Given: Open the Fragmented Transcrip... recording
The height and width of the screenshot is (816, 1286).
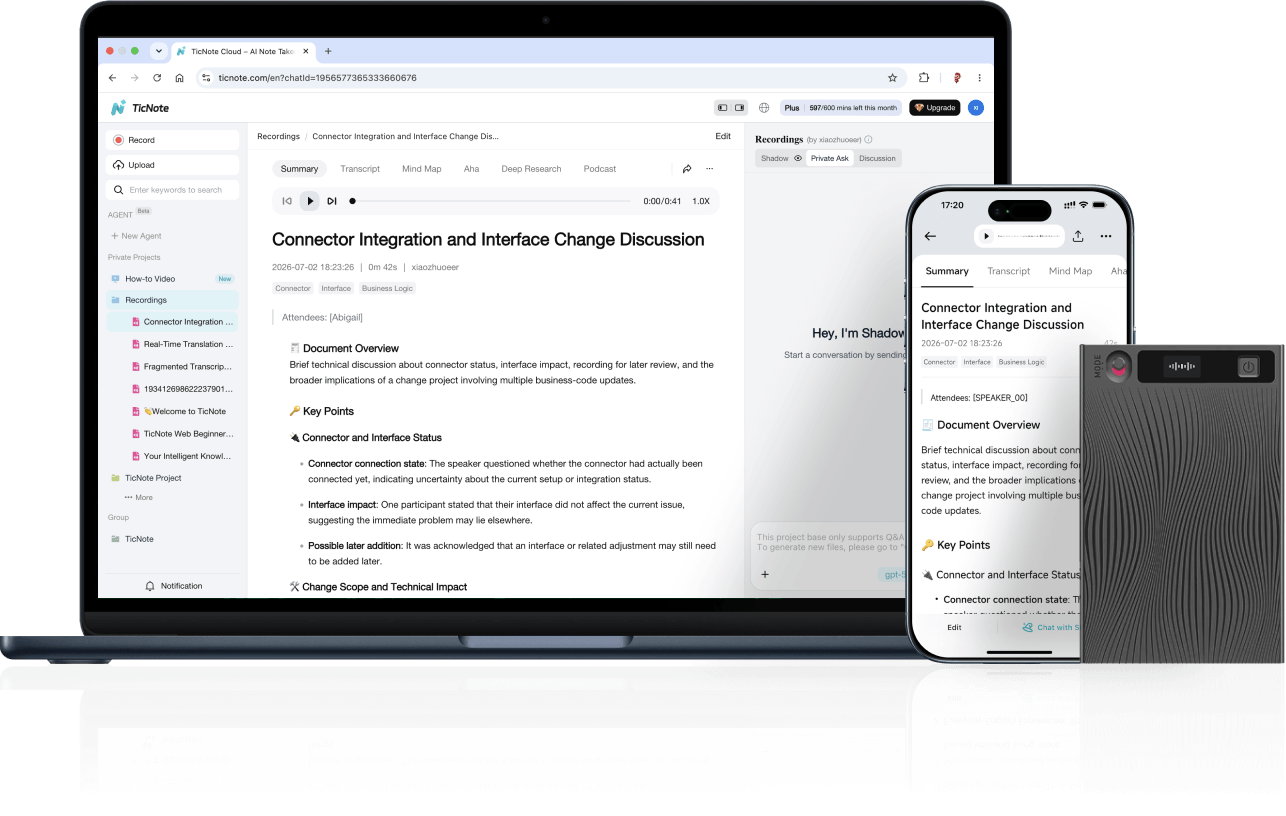Looking at the screenshot, I should [182, 367].
